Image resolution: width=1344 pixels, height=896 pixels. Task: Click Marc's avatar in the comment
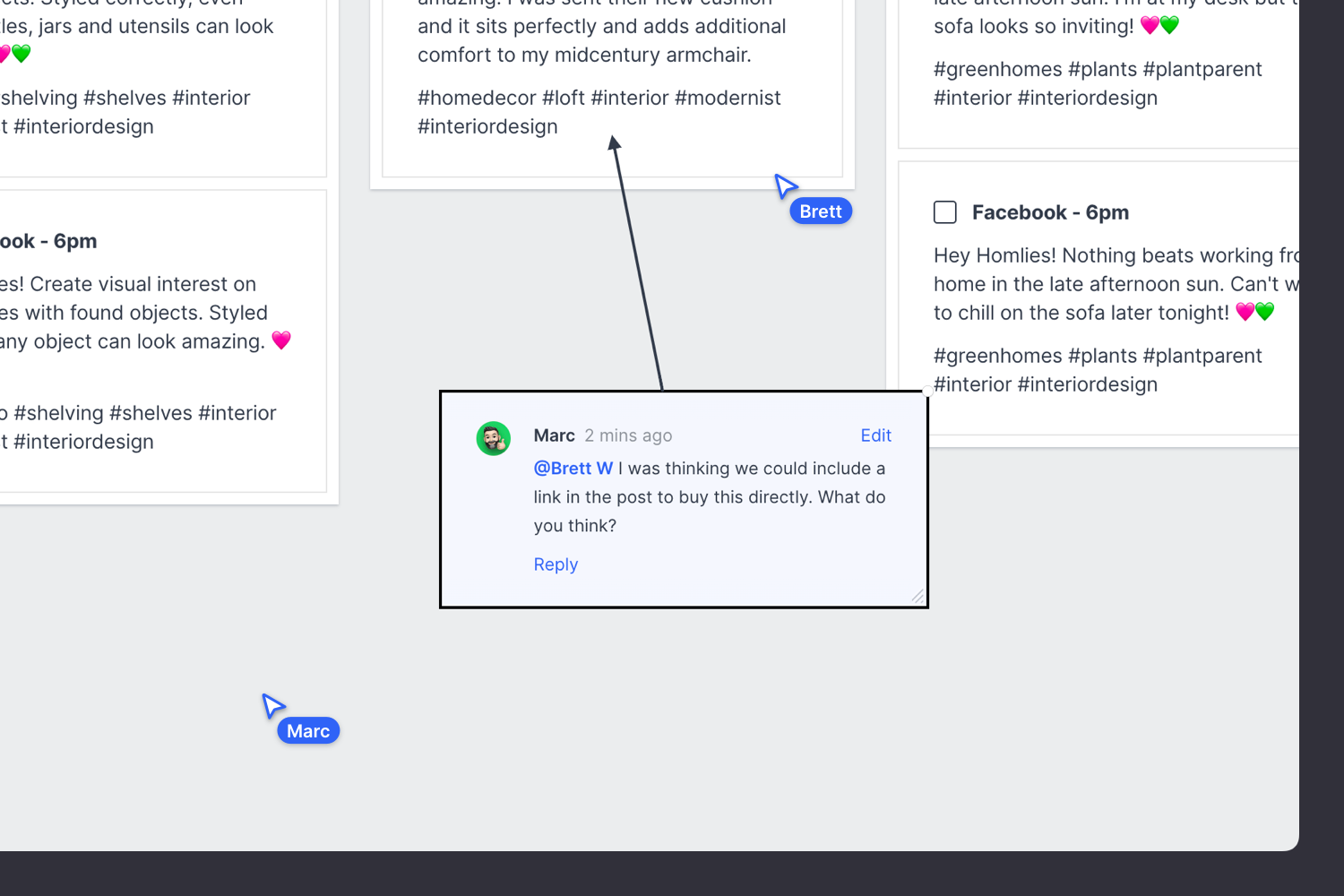pyautogui.click(x=493, y=438)
